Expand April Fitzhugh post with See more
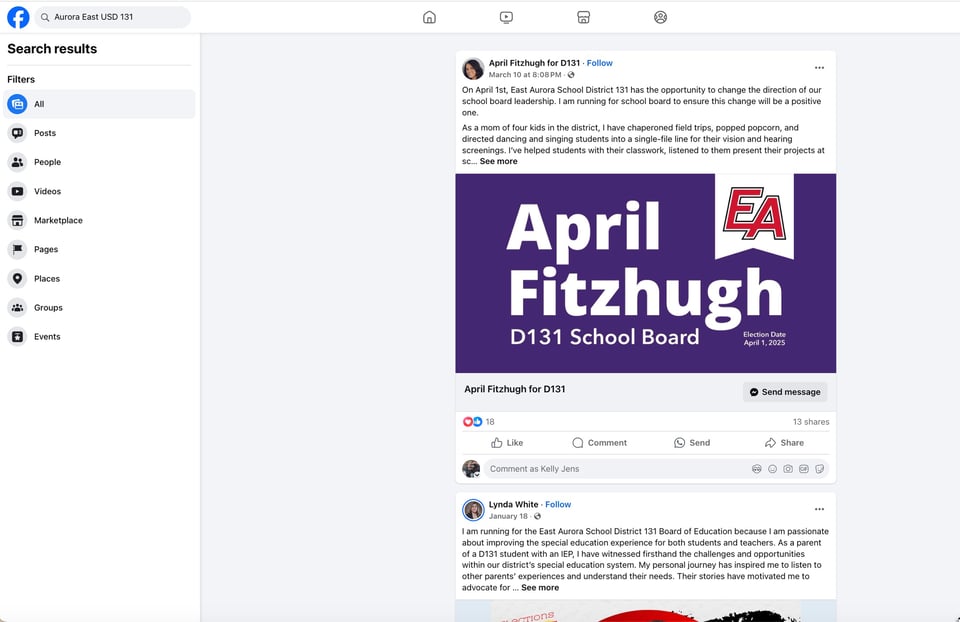Image resolution: width=960 pixels, height=622 pixels. (x=498, y=162)
